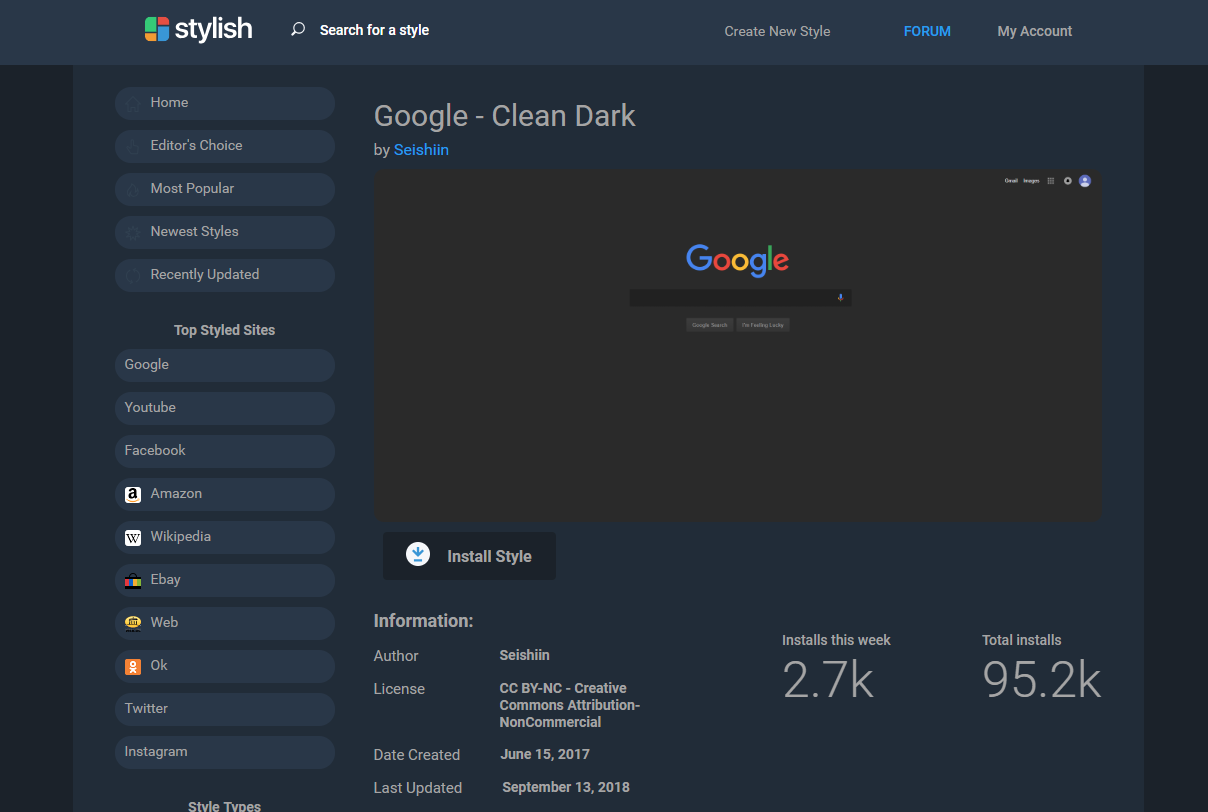Viewport: 1208px width, 812px height.
Task: Click the '95.2k' total installs value
Action: 1041,680
